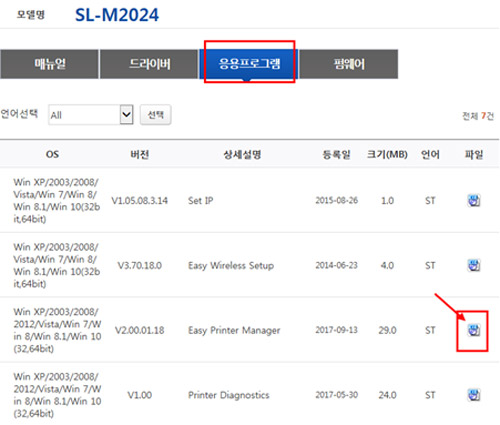This screenshot has height=425, width=500.
Task: Click the 선택 button
Action: tap(155, 115)
